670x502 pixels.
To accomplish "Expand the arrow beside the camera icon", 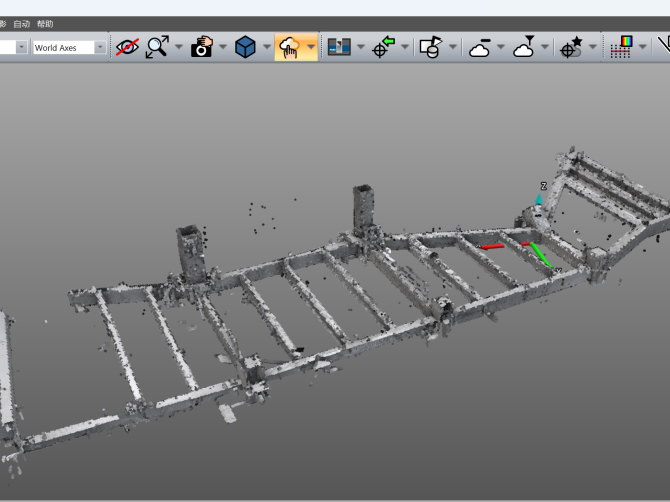I will pos(222,47).
